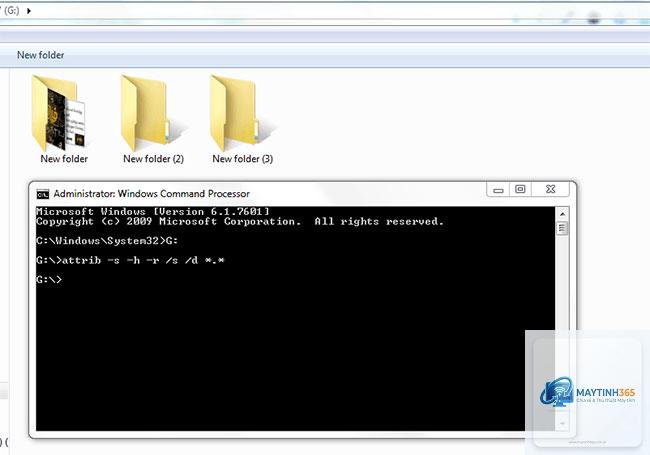Click the 'New folder (2)' name label
Screen dimensions: 650x455
tap(153, 159)
